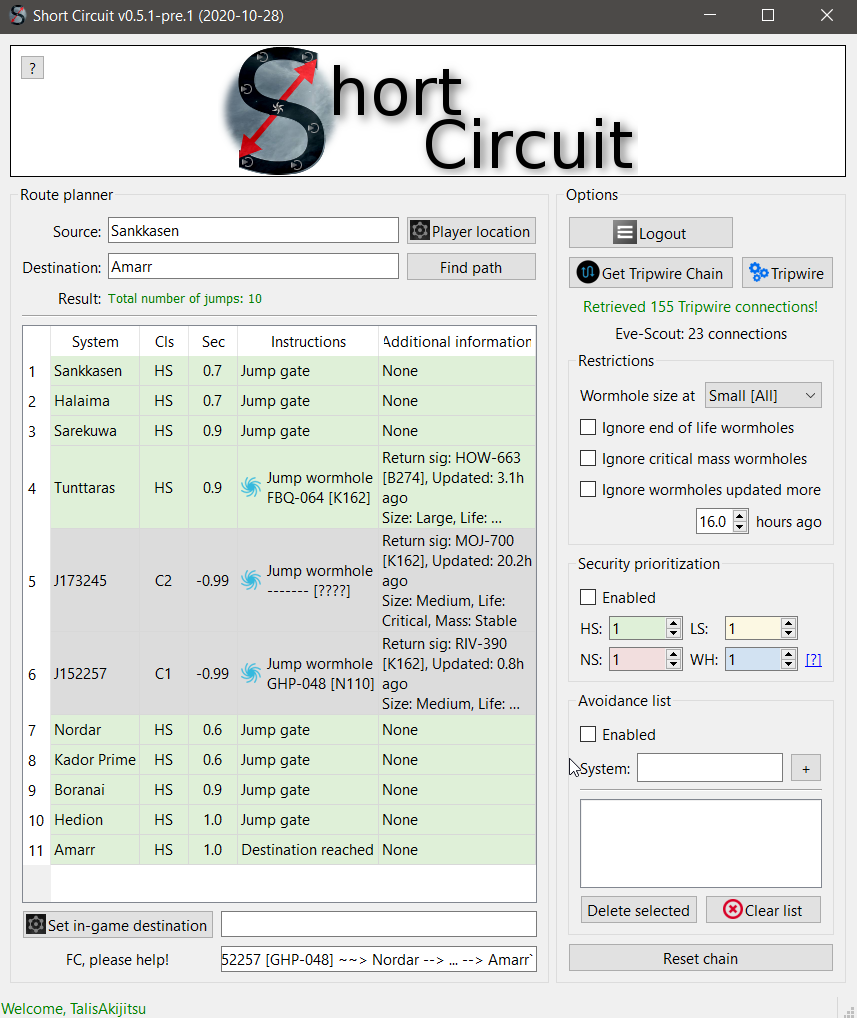Select the Halaima system cell
857x1018 pixels.
point(95,401)
